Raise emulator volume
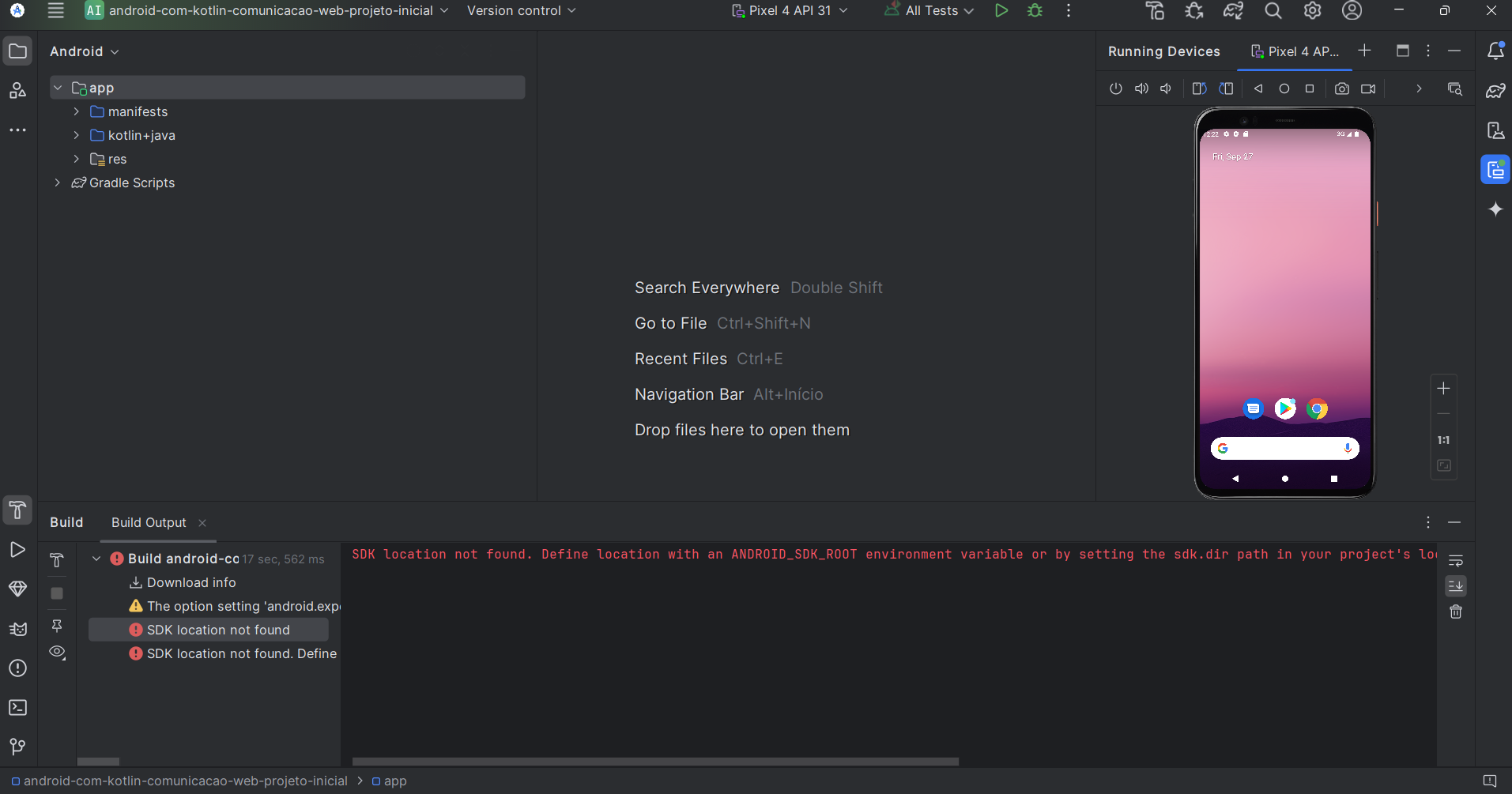Screen dimensions: 1512x794 1141,88
